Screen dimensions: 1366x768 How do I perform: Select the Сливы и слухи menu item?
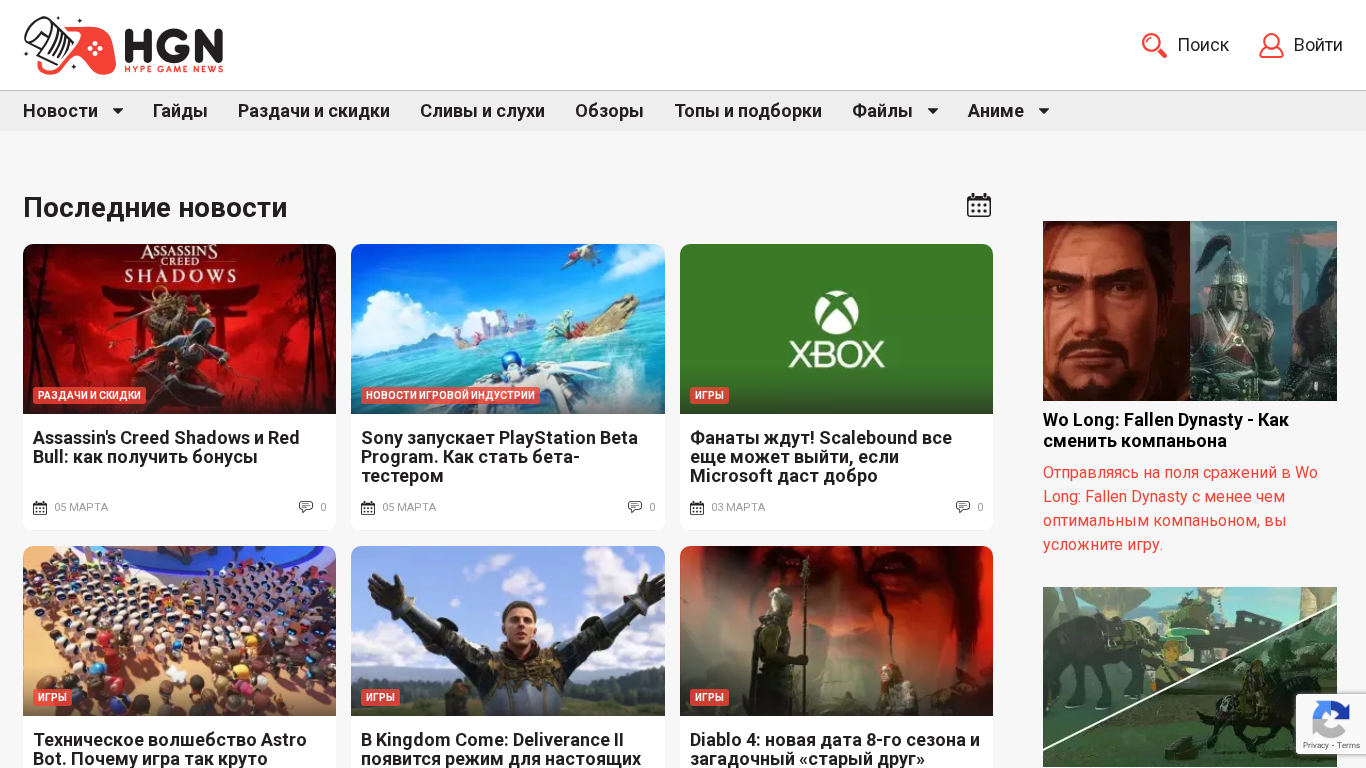point(482,111)
